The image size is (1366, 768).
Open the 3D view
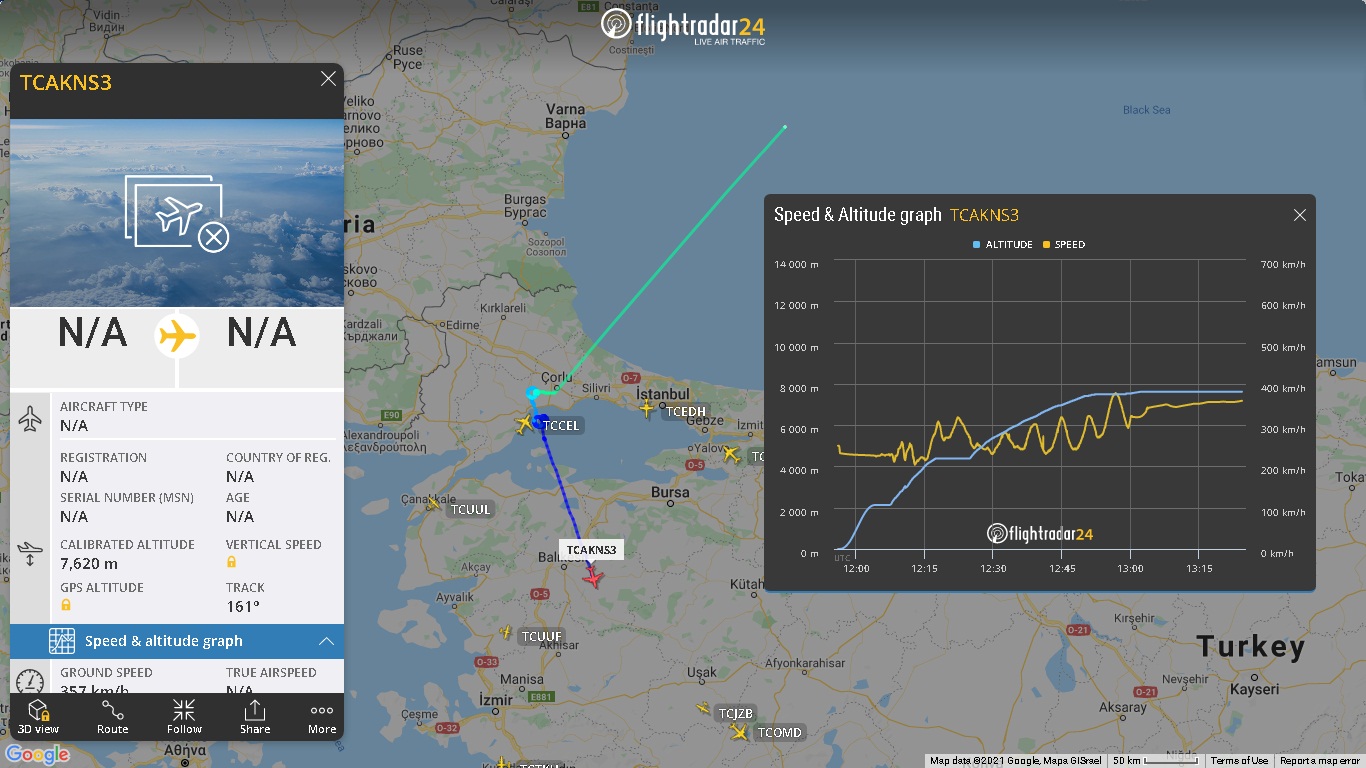pos(38,716)
